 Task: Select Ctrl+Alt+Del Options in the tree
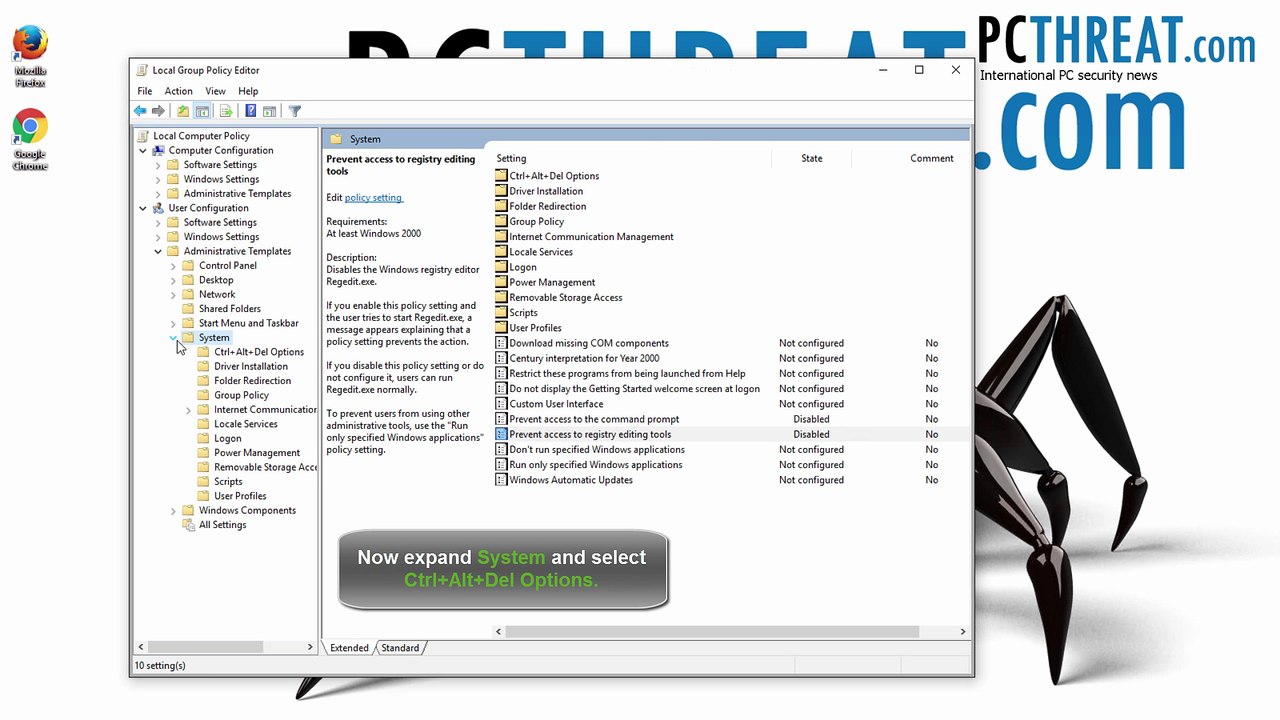[x=259, y=352]
